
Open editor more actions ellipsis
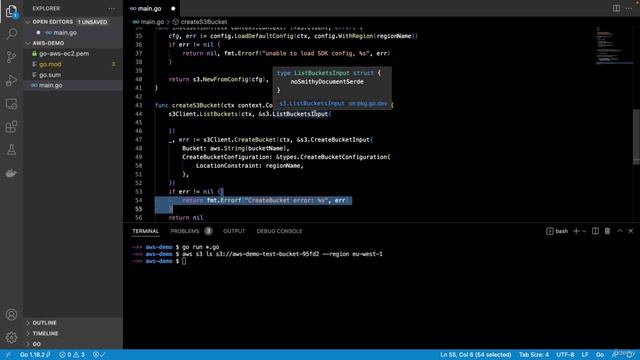(629, 8)
